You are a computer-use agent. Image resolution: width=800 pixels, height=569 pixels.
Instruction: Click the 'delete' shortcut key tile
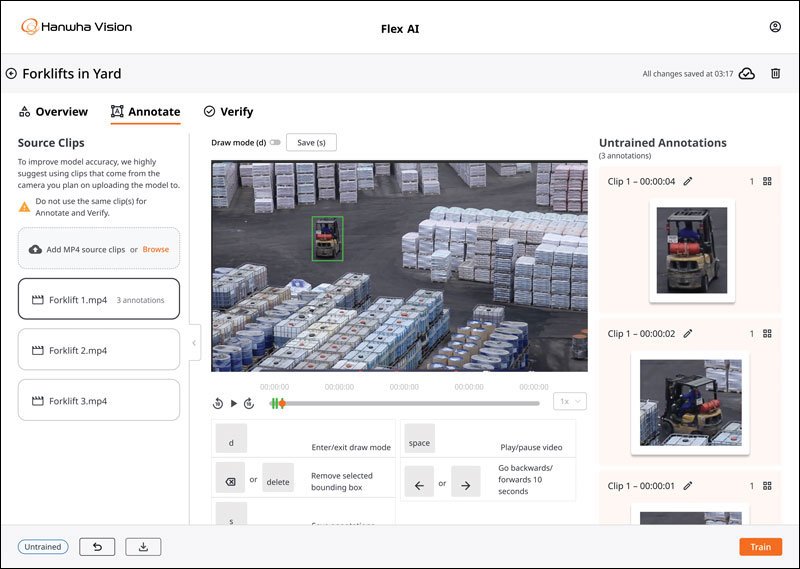(278, 478)
